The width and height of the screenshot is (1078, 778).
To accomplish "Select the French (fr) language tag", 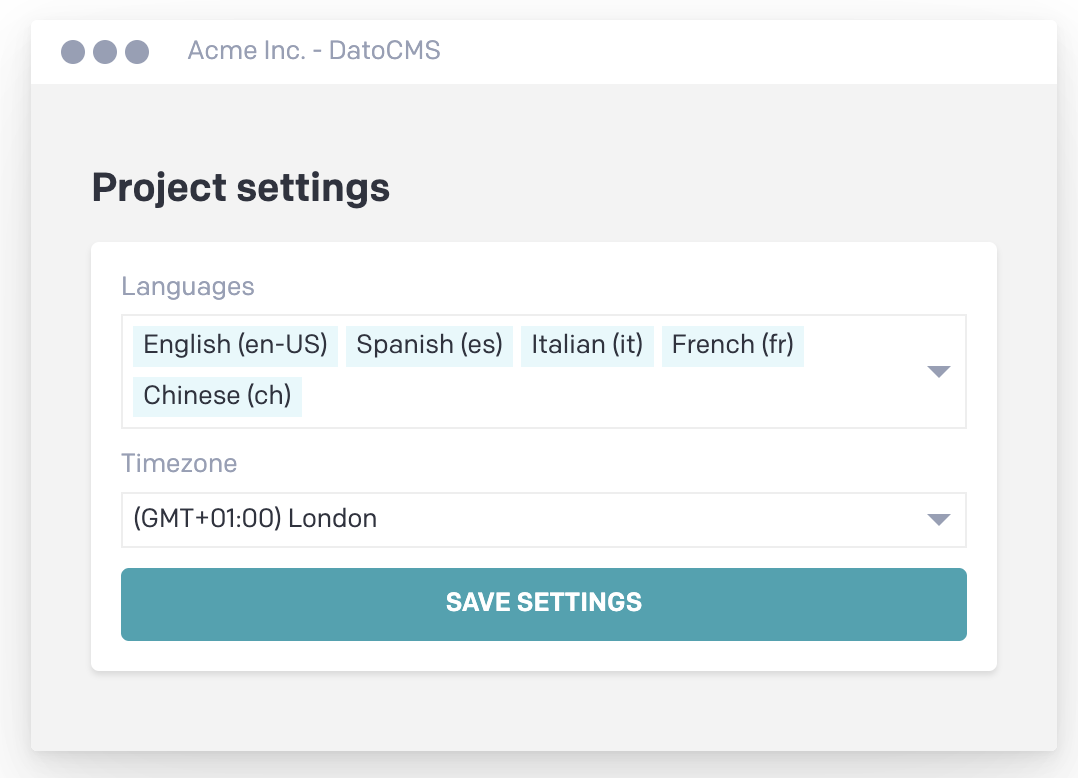I will (x=732, y=345).
